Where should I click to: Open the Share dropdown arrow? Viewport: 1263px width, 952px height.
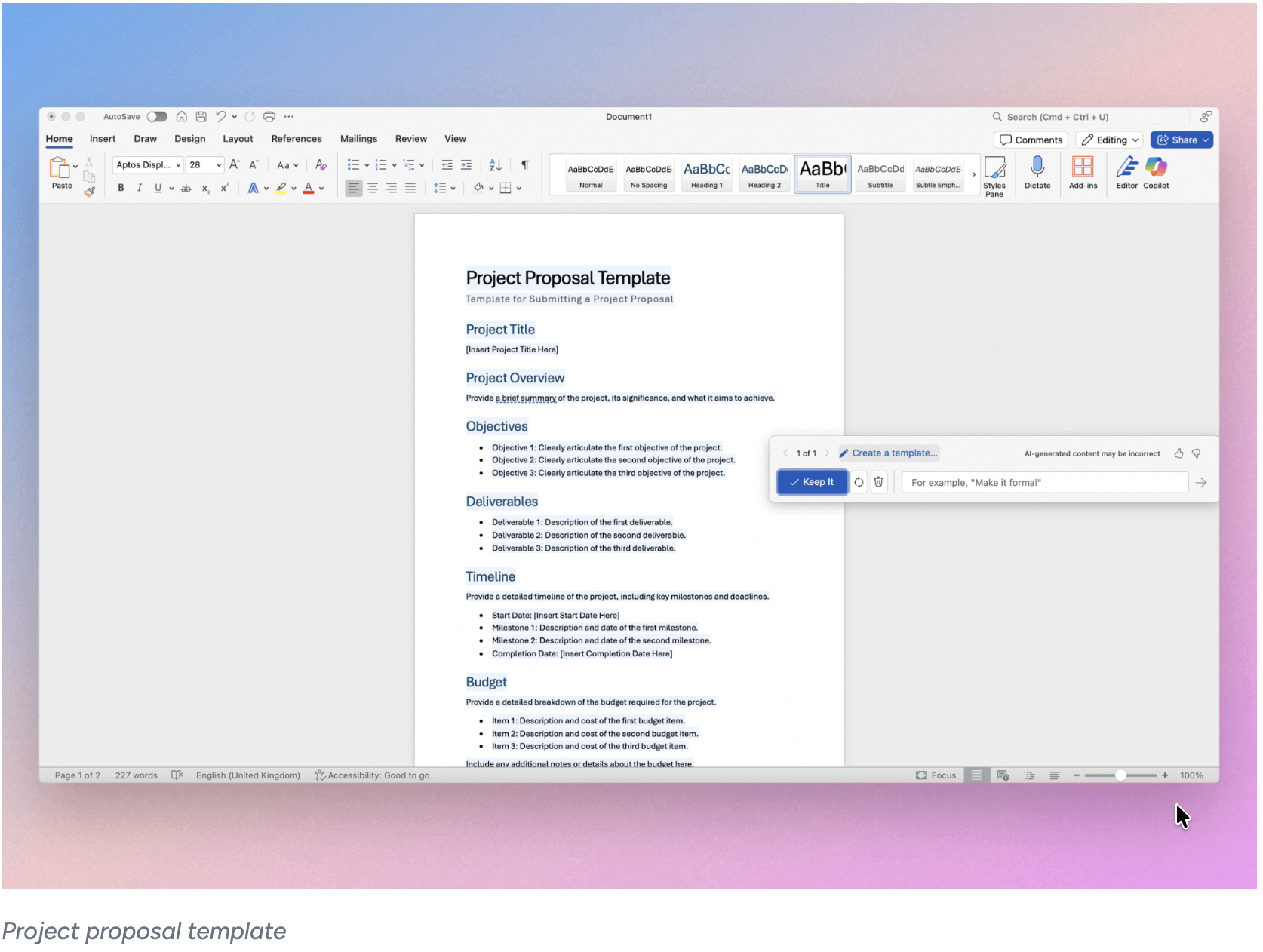[x=1205, y=140]
